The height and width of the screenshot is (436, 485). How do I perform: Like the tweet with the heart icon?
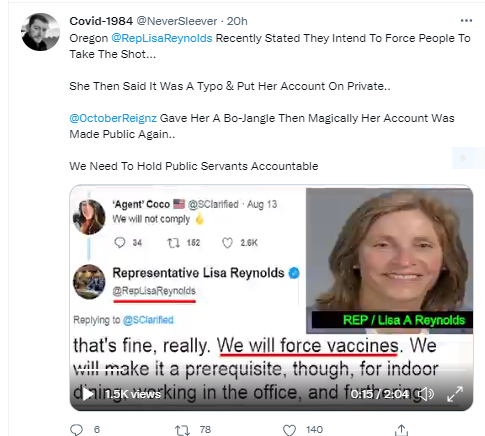click(289, 430)
